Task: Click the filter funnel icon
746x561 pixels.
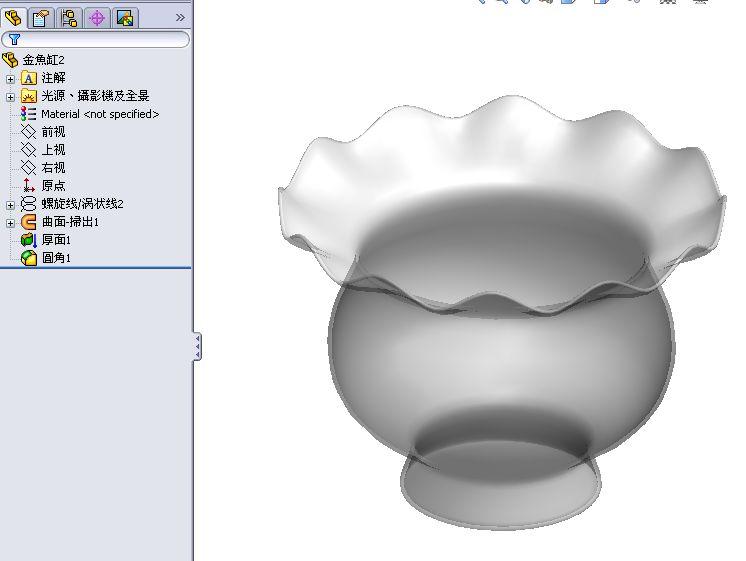Action: coord(15,39)
